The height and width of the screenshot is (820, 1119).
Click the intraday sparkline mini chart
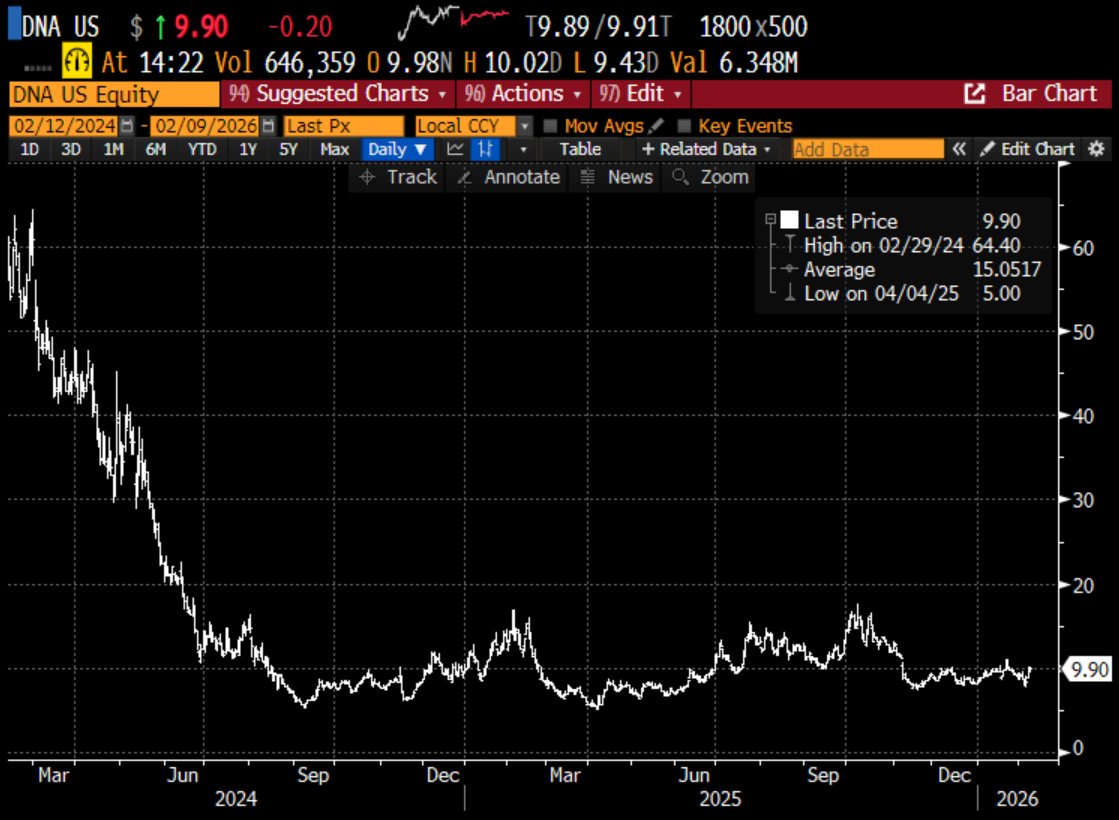point(454,21)
